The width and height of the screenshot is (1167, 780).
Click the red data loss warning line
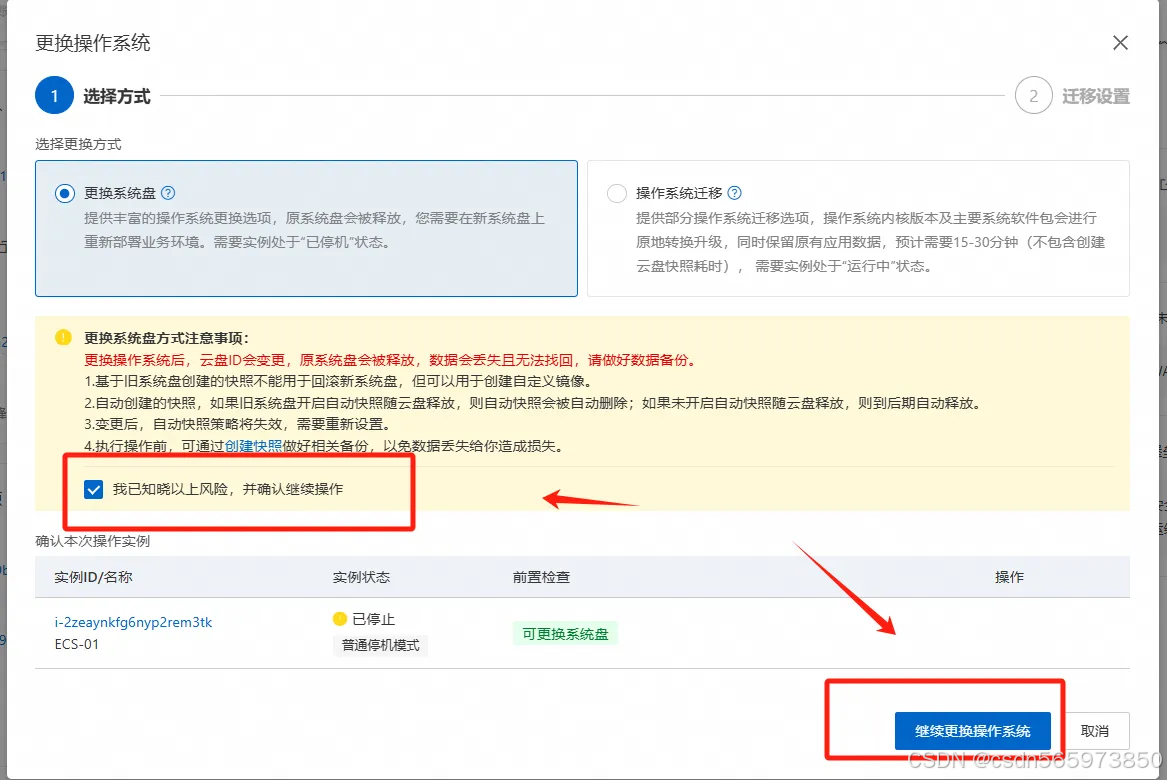[391, 360]
